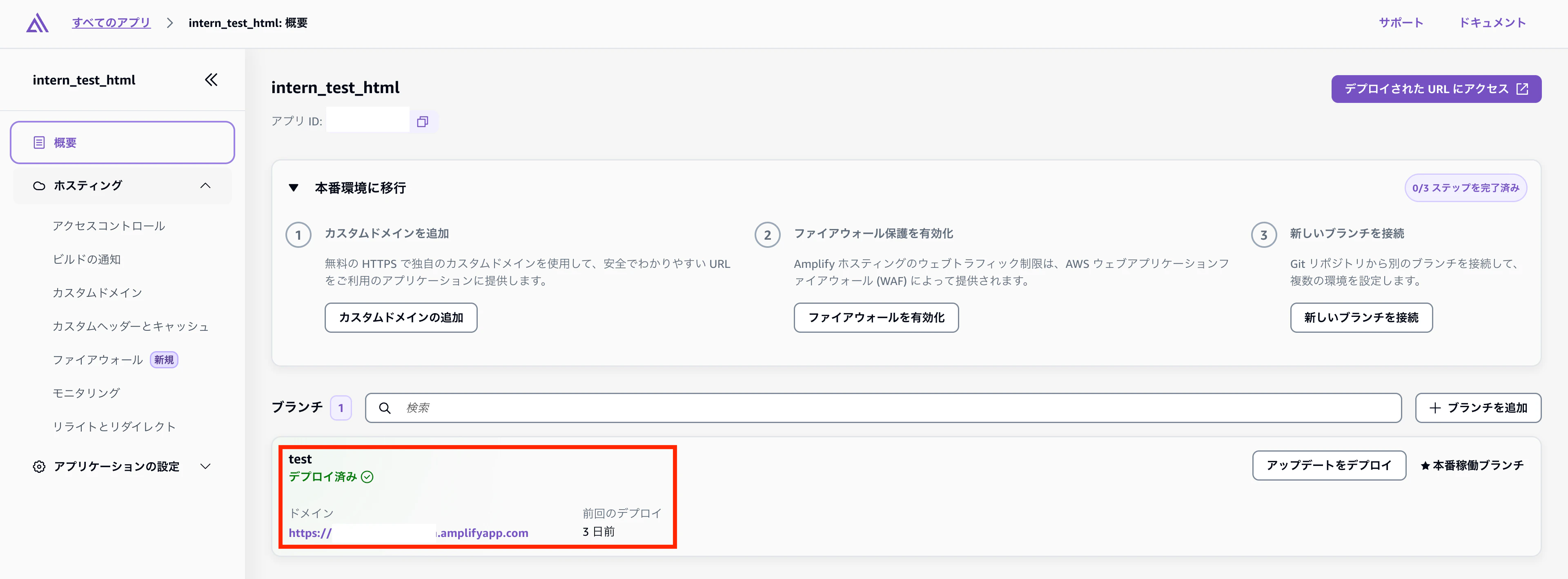
Task: Click the カスタムドメインの追加 button
Action: pos(401,317)
